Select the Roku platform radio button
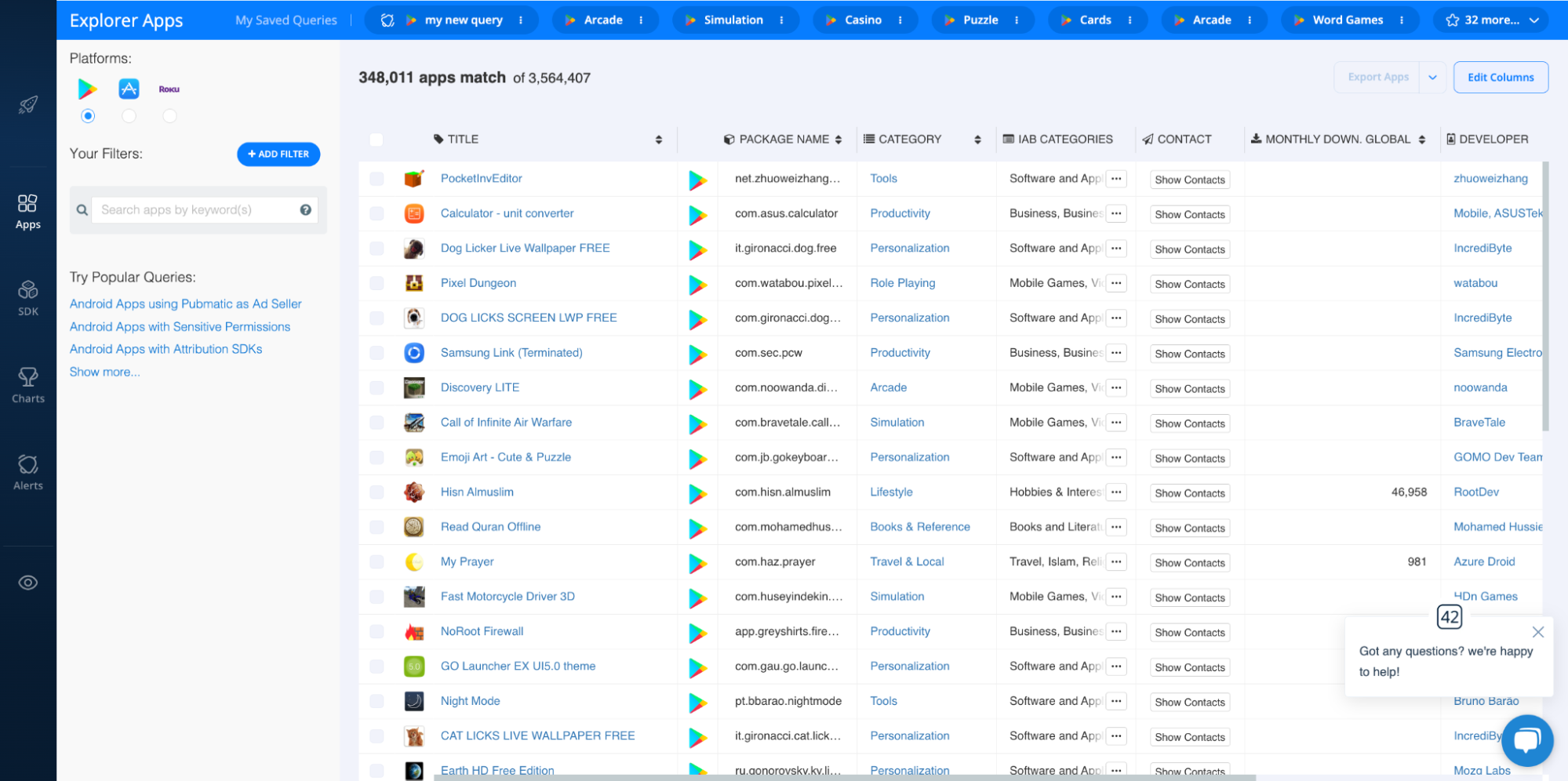Screen dimensions: 1568x781 click(169, 116)
